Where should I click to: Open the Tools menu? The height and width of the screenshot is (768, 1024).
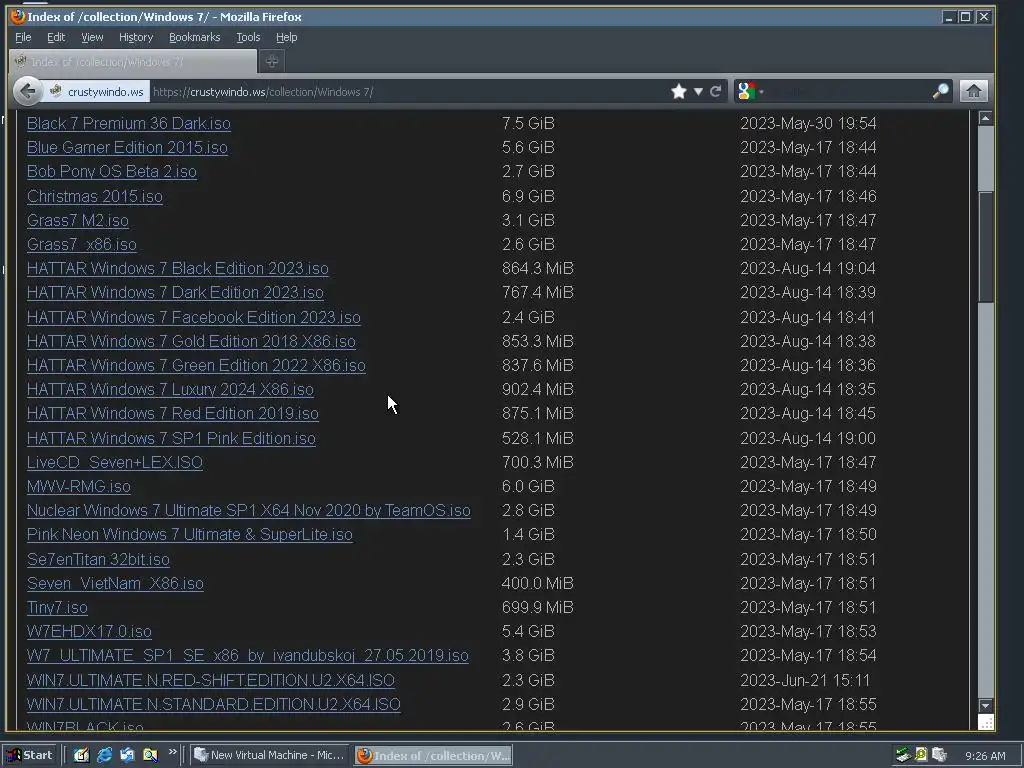[248, 37]
